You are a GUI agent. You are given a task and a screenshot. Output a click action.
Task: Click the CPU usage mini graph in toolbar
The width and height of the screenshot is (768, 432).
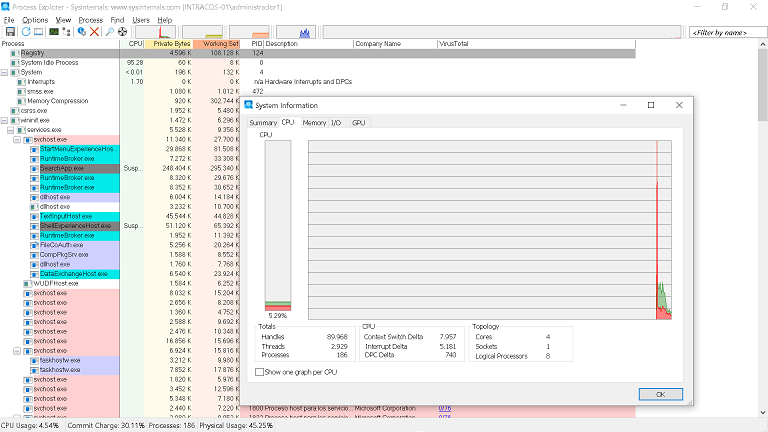click(156, 32)
